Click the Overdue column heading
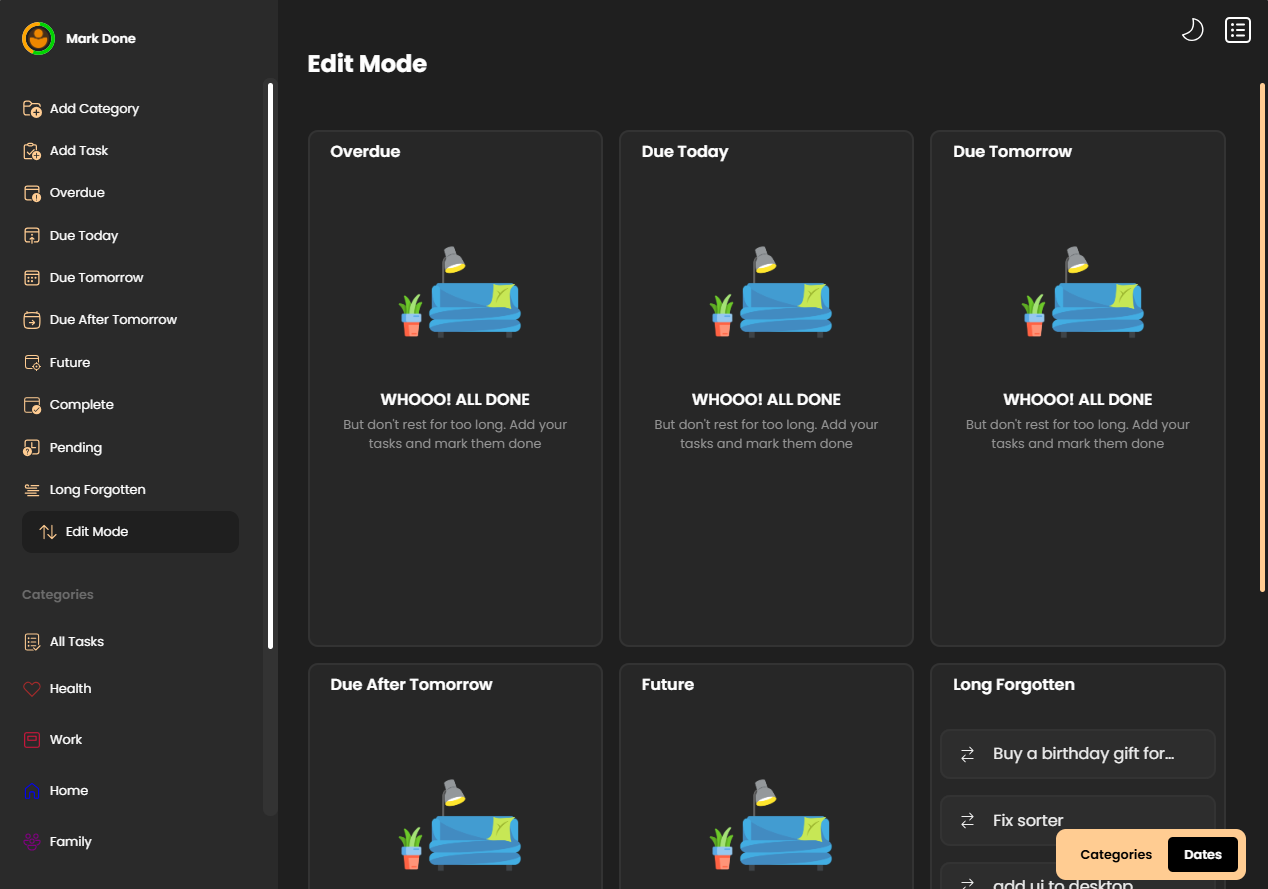The height and width of the screenshot is (889, 1268). click(365, 152)
